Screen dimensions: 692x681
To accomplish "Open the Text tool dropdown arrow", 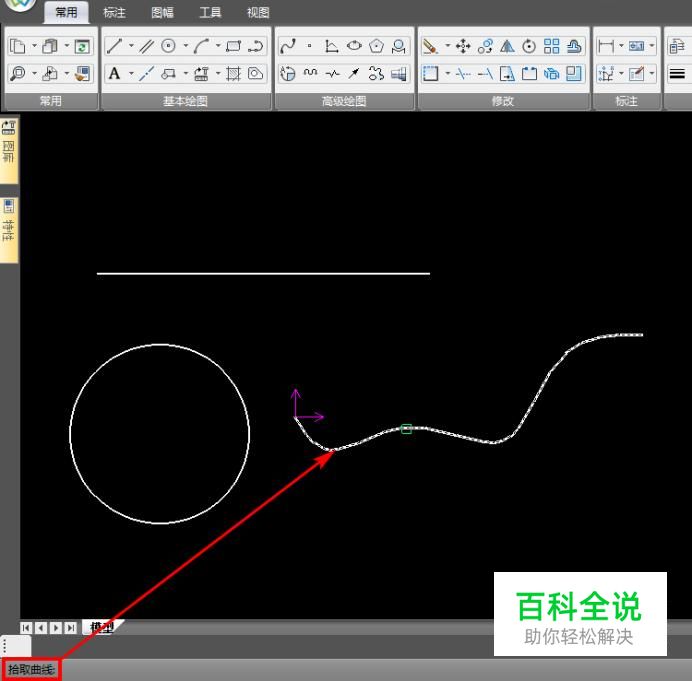I will click(131, 73).
